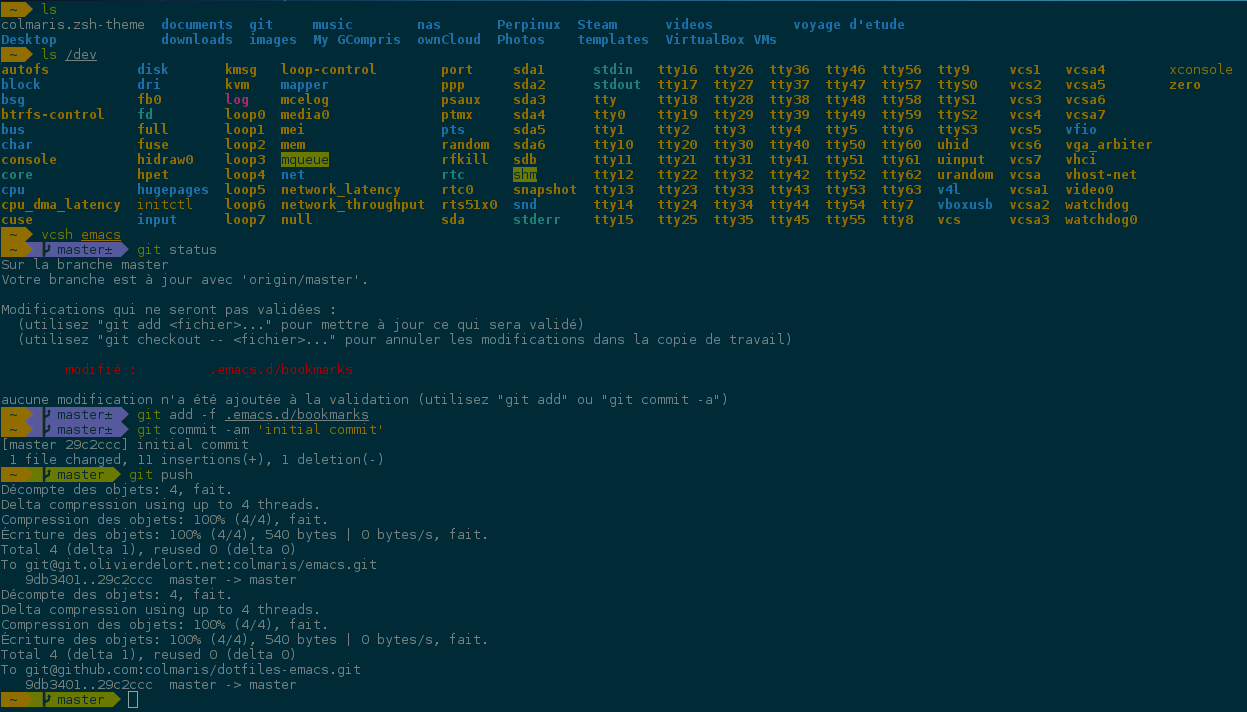Select the colmaris.zsh-theme file name
This screenshot has width=1247, height=712.
pyautogui.click(x=72, y=25)
